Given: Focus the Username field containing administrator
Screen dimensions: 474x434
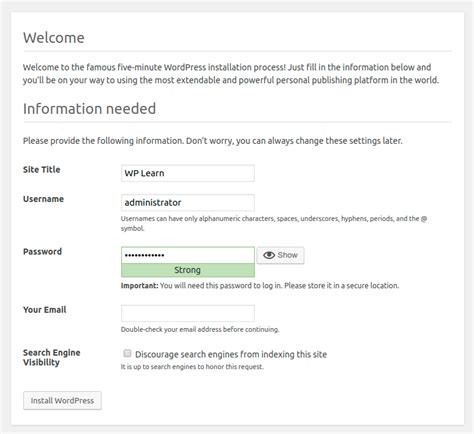Looking at the screenshot, I should 188,203.
